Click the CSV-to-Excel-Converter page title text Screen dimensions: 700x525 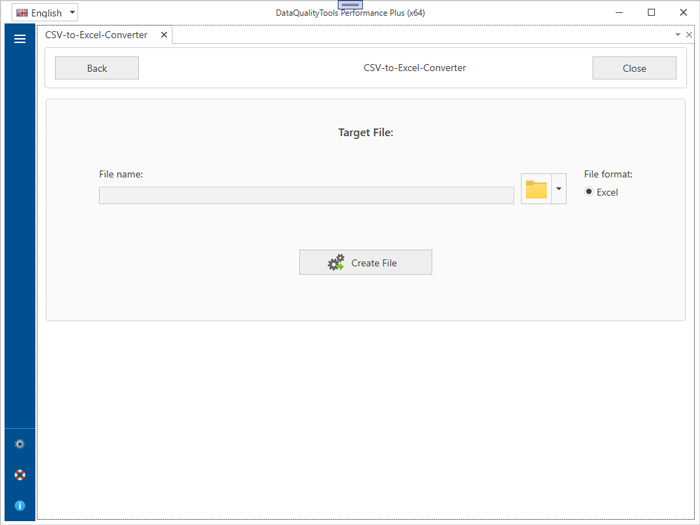click(414, 68)
